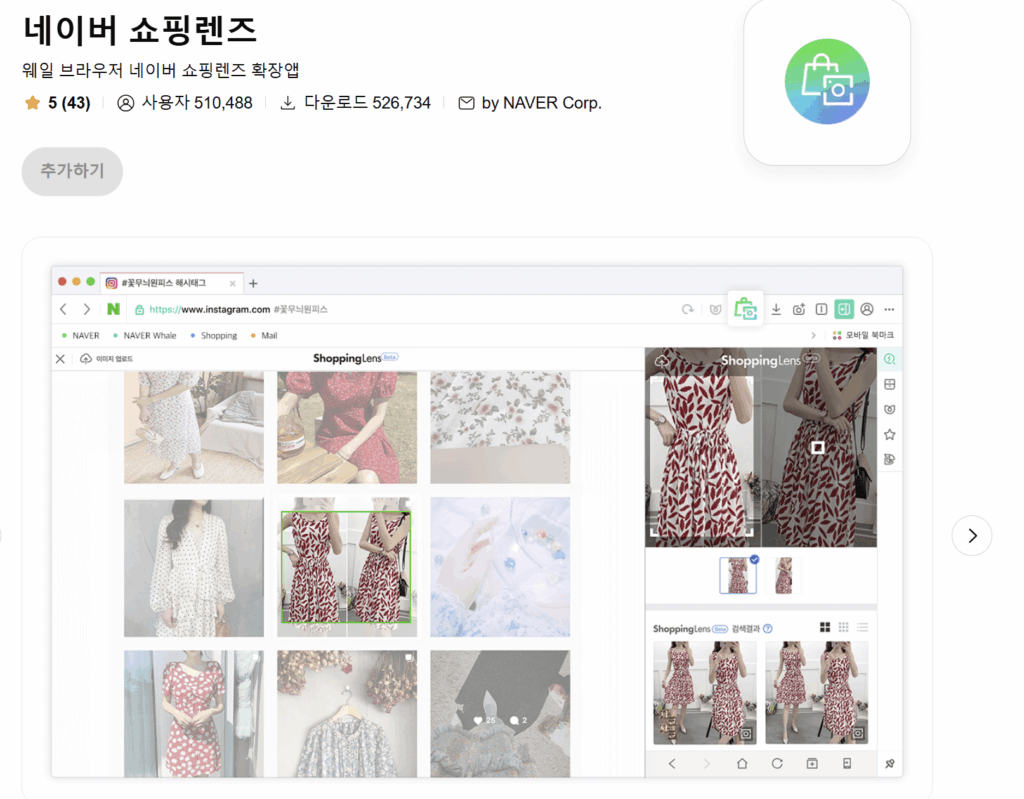
Task: Click the help question mark beside 검색결과
Action: [x=767, y=628]
